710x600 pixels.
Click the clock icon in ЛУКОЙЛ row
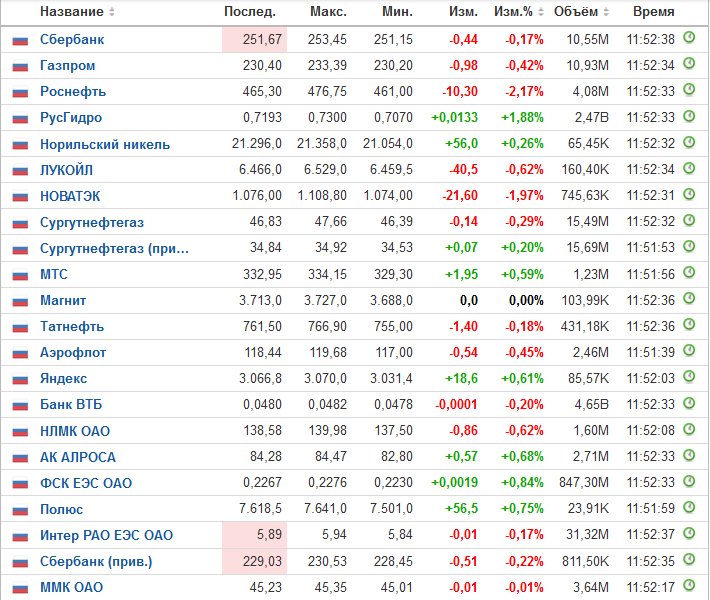[x=689, y=168]
